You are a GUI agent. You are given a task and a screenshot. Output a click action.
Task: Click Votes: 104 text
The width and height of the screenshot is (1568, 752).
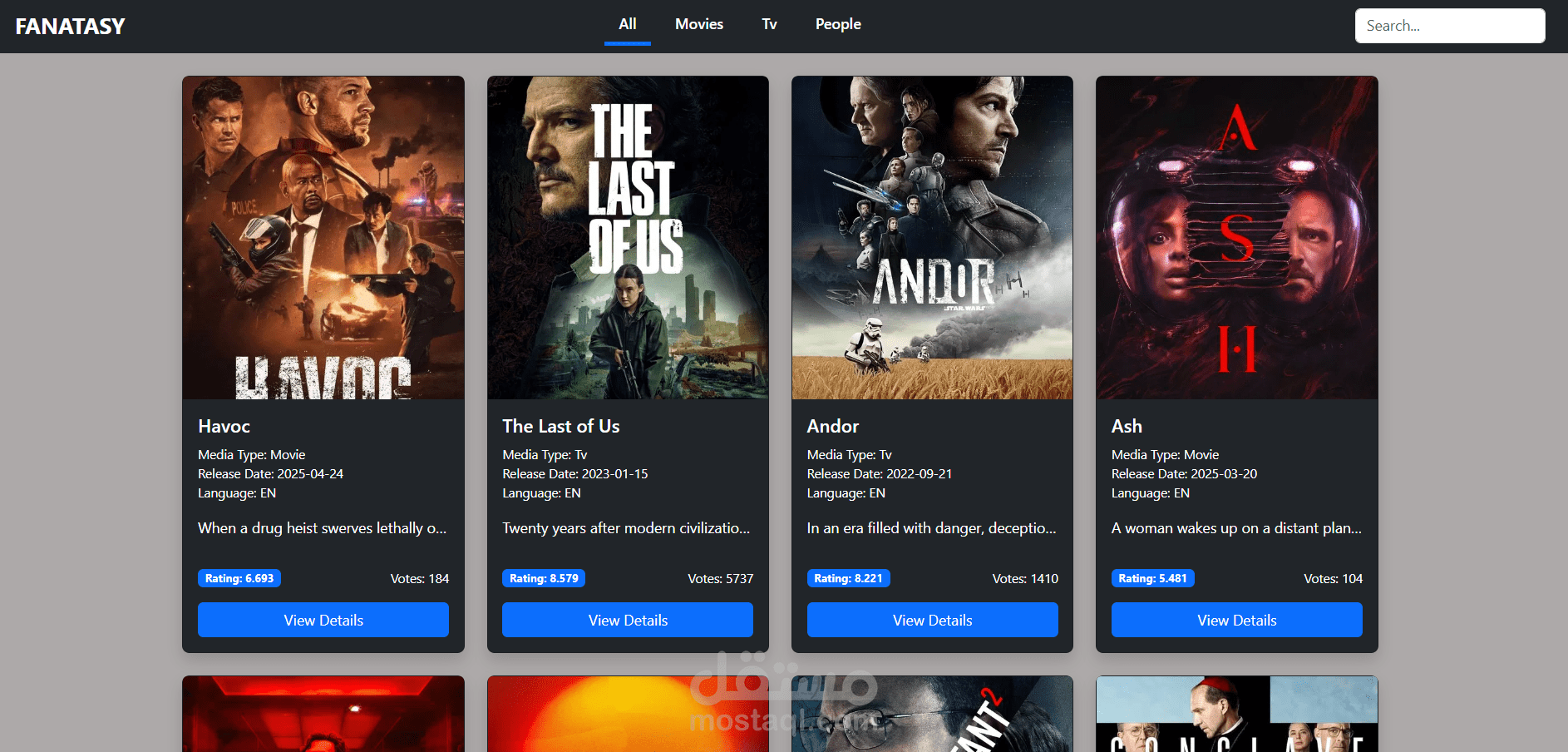(1334, 578)
